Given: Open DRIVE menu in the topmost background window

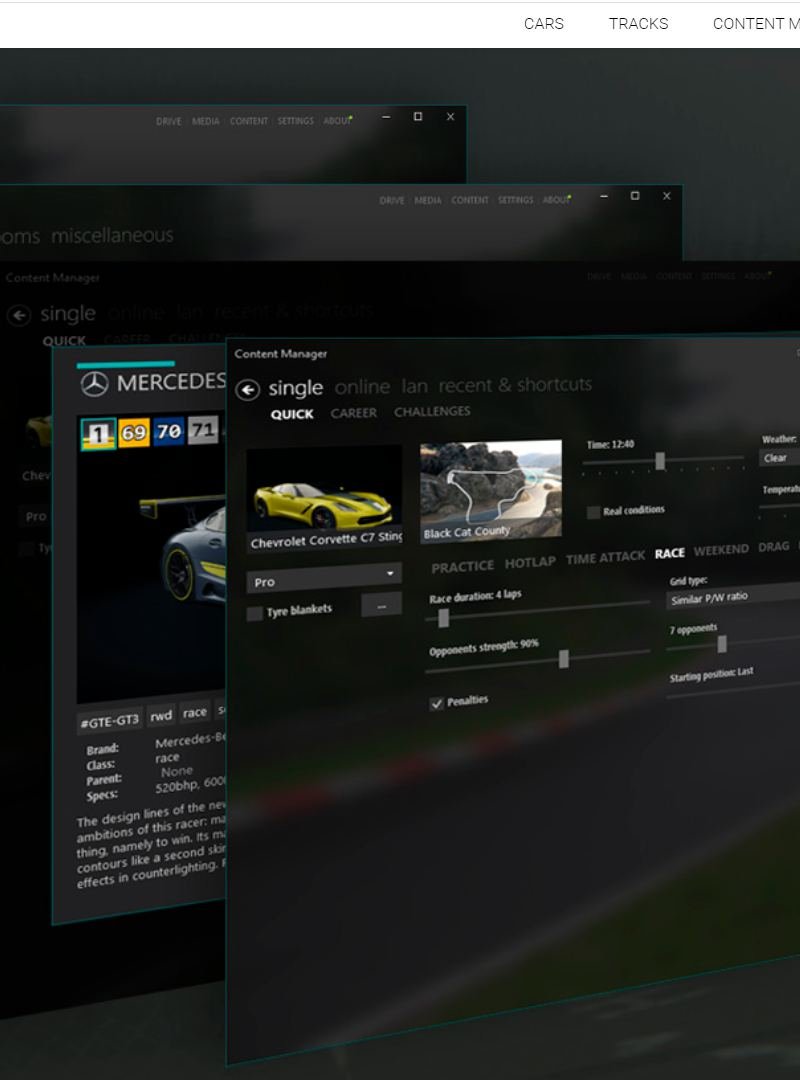Looking at the screenshot, I should pos(168,121).
